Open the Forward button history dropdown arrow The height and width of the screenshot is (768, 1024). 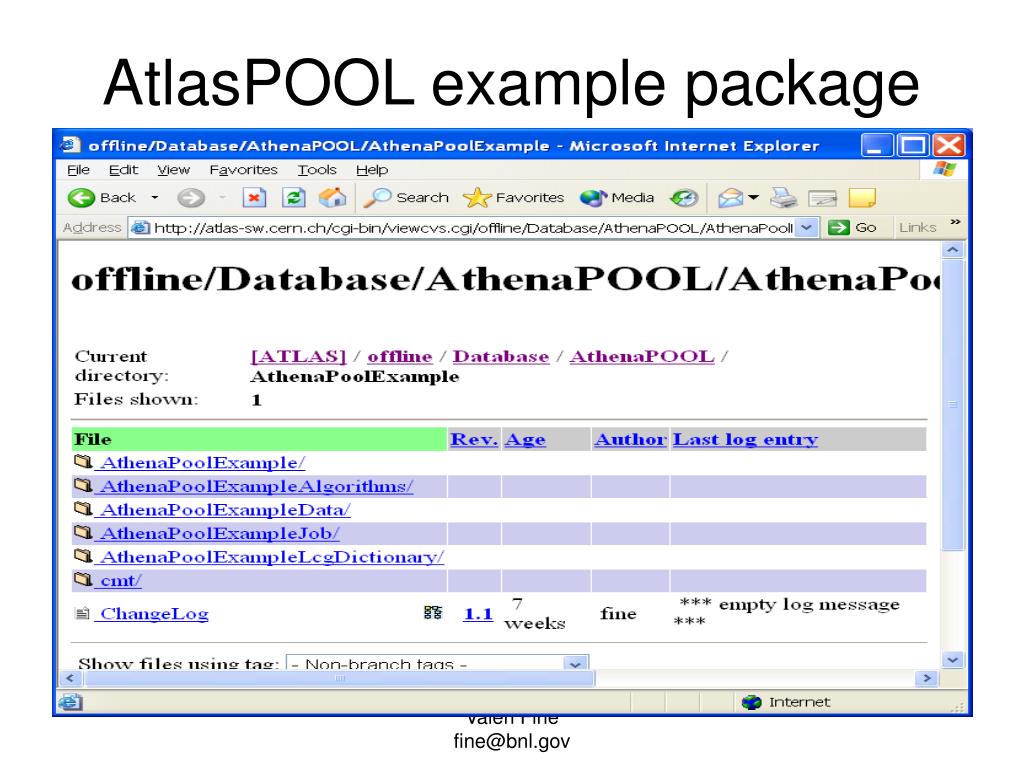223,197
